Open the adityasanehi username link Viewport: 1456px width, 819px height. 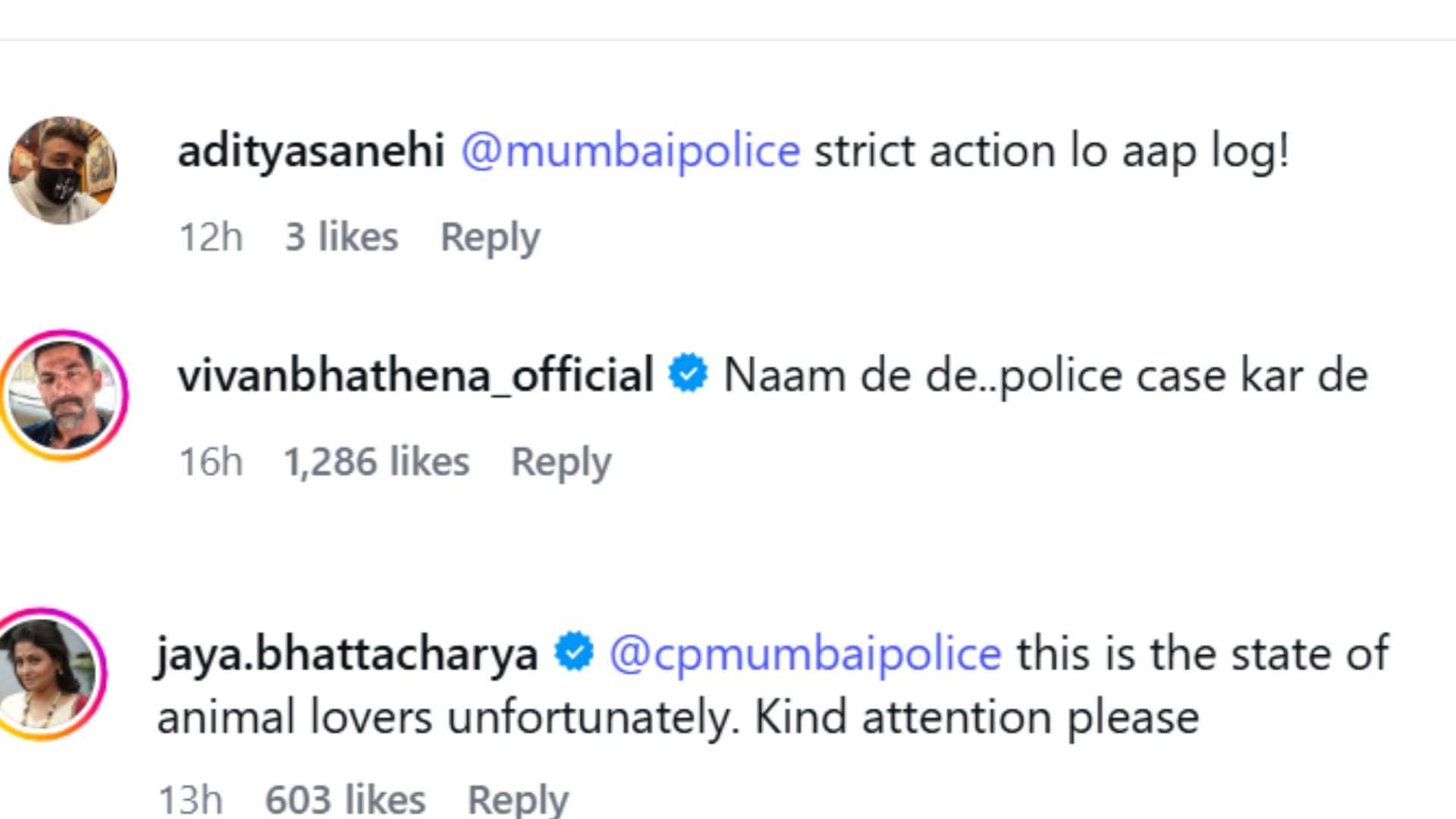(x=311, y=151)
